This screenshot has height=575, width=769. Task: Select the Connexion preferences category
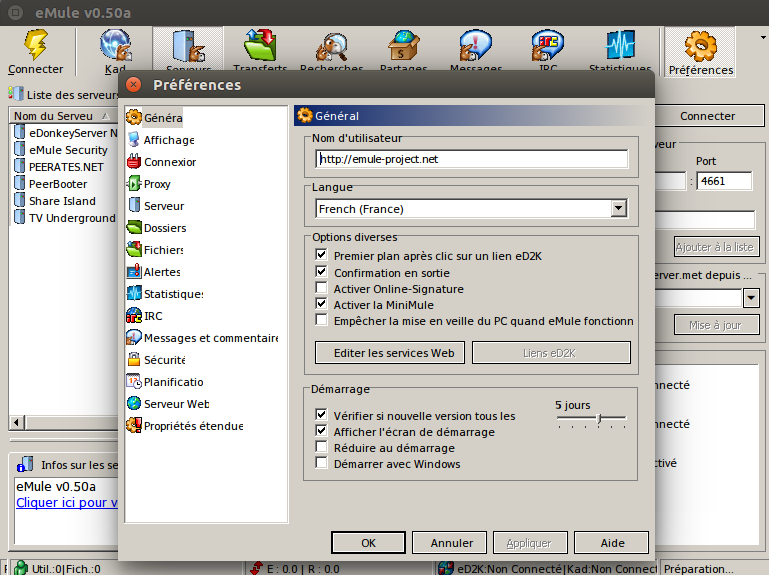(x=169, y=162)
